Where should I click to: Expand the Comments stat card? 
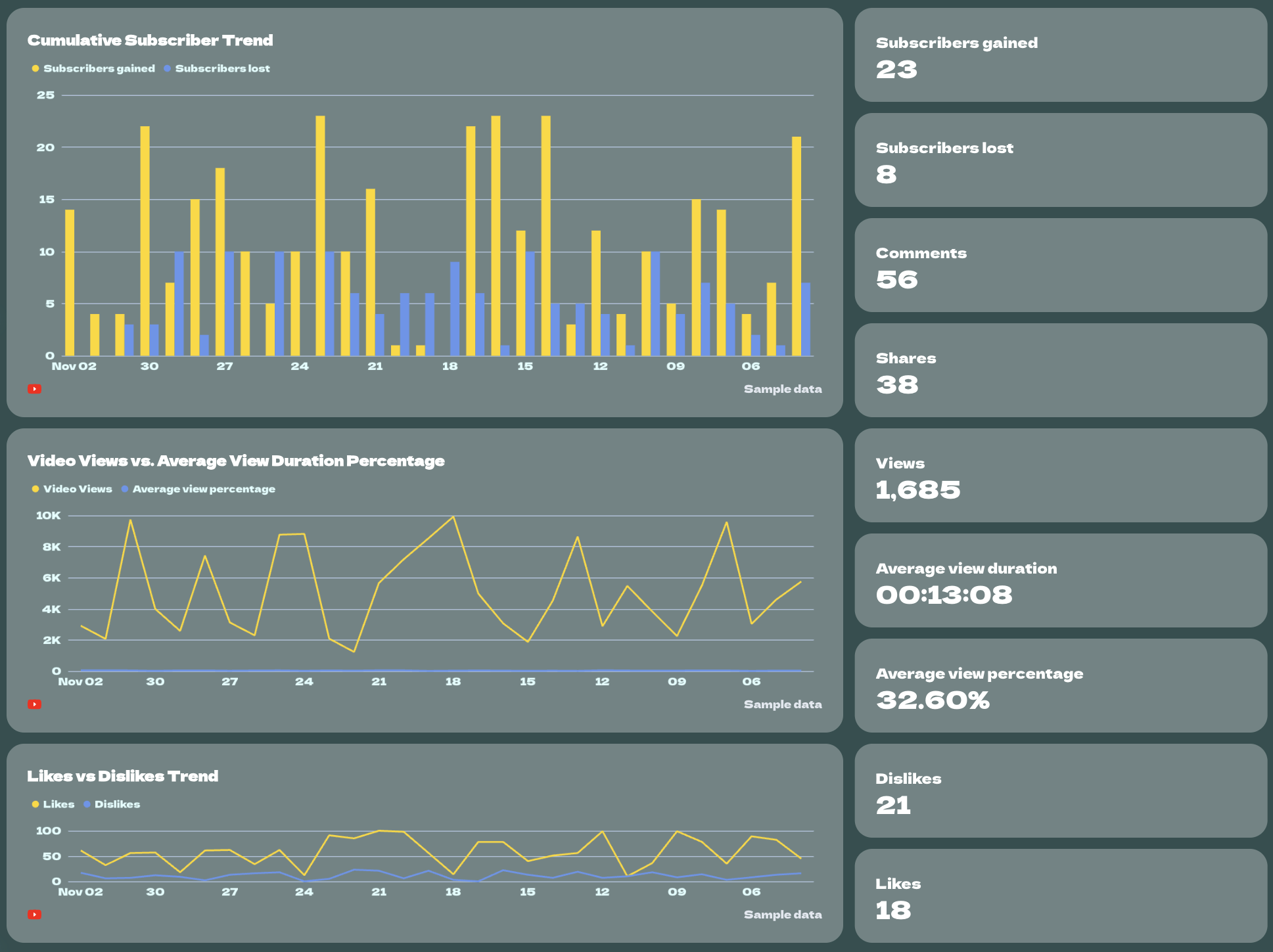pos(1060,267)
